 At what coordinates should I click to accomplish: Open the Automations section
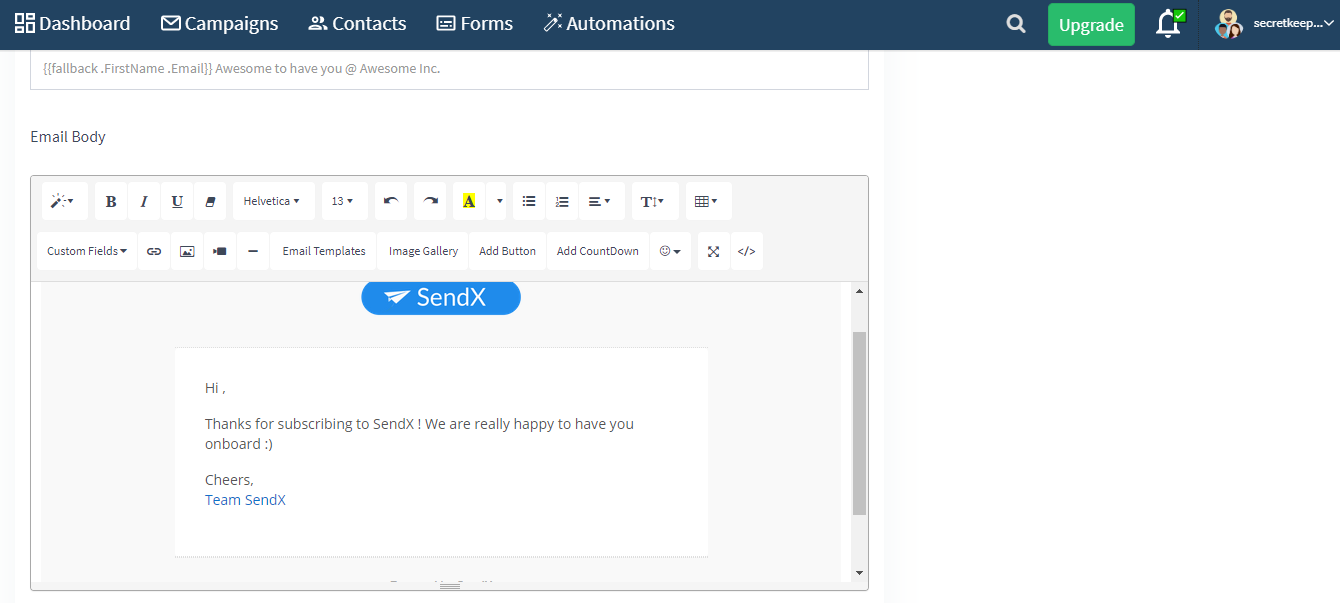click(609, 23)
